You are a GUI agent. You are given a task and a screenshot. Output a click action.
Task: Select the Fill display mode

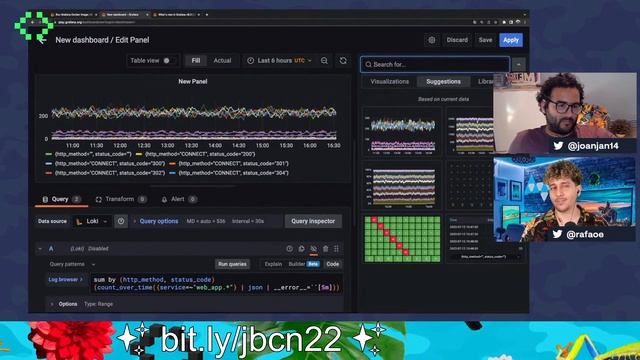coord(196,61)
